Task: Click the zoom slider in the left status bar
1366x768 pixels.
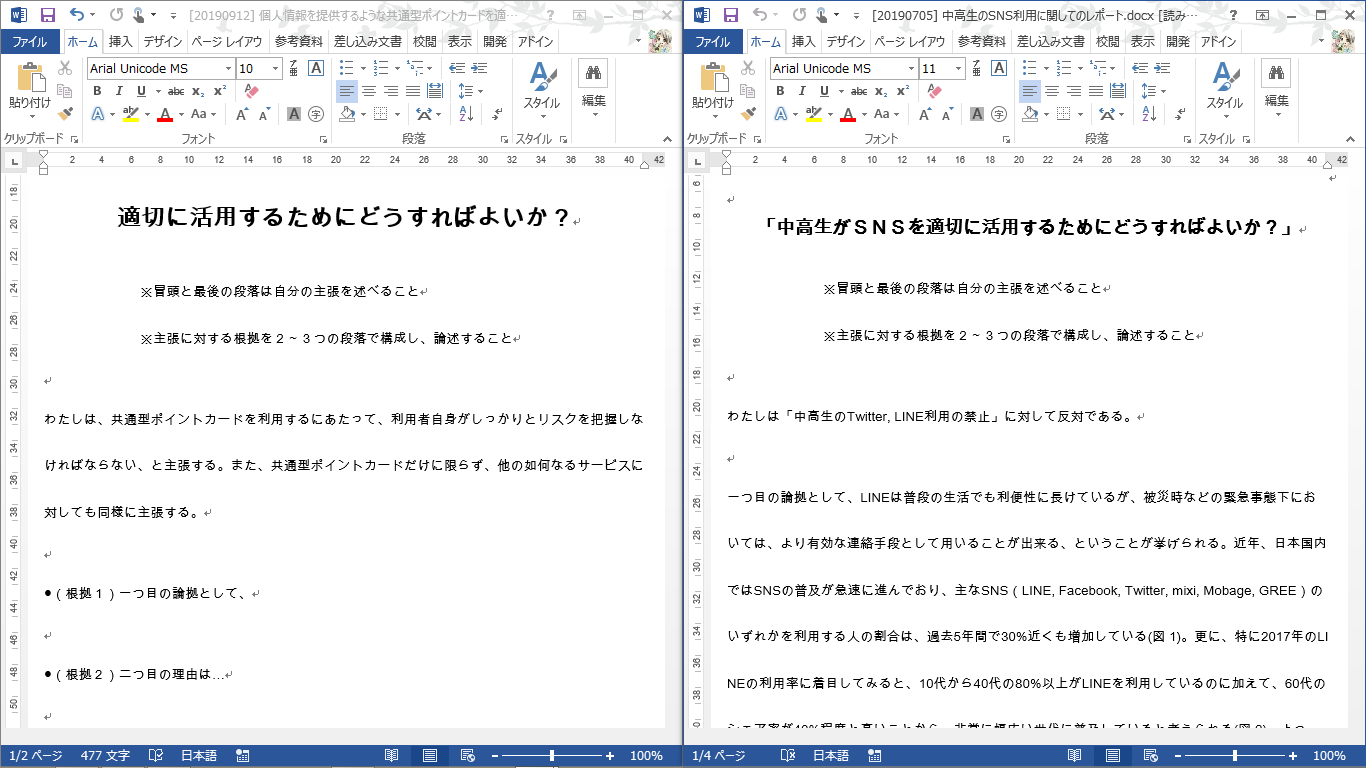Action: pyautogui.click(x=552, y=756)
